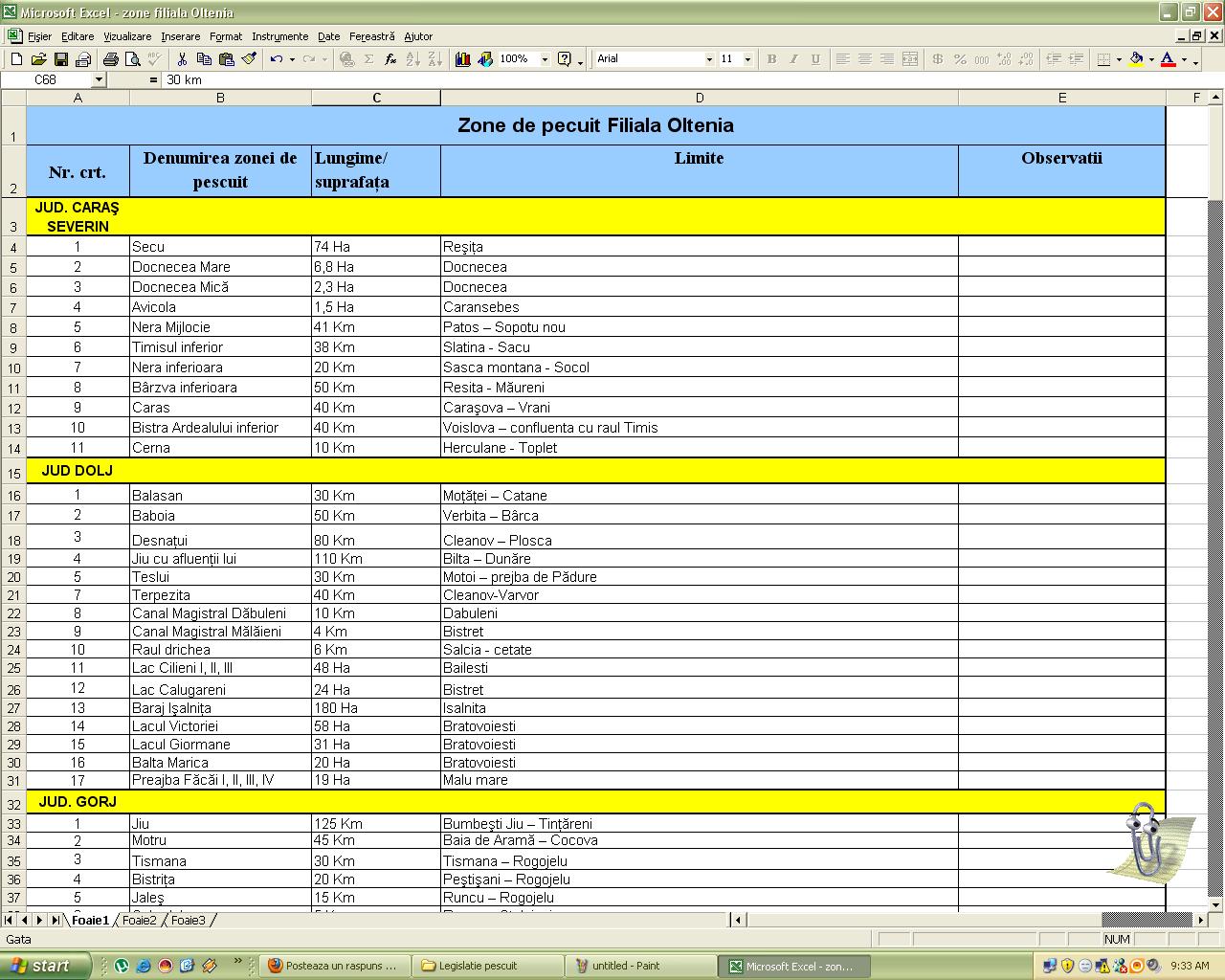1225x980 pixels.
Task: Toggle Italic formatting
Action: [x=793, y=59]
